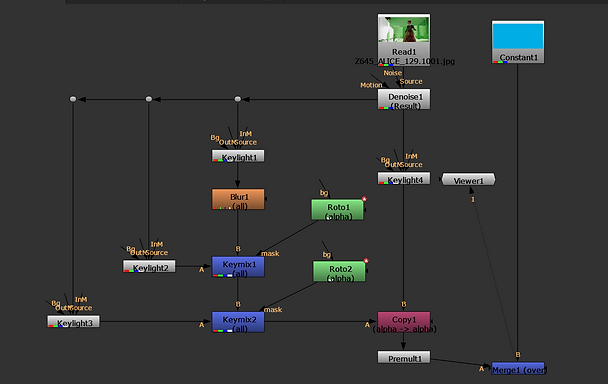This screenshot has width=608, height=384.
Task: Select the Copy1 node
Action: (x=404, y=322)
